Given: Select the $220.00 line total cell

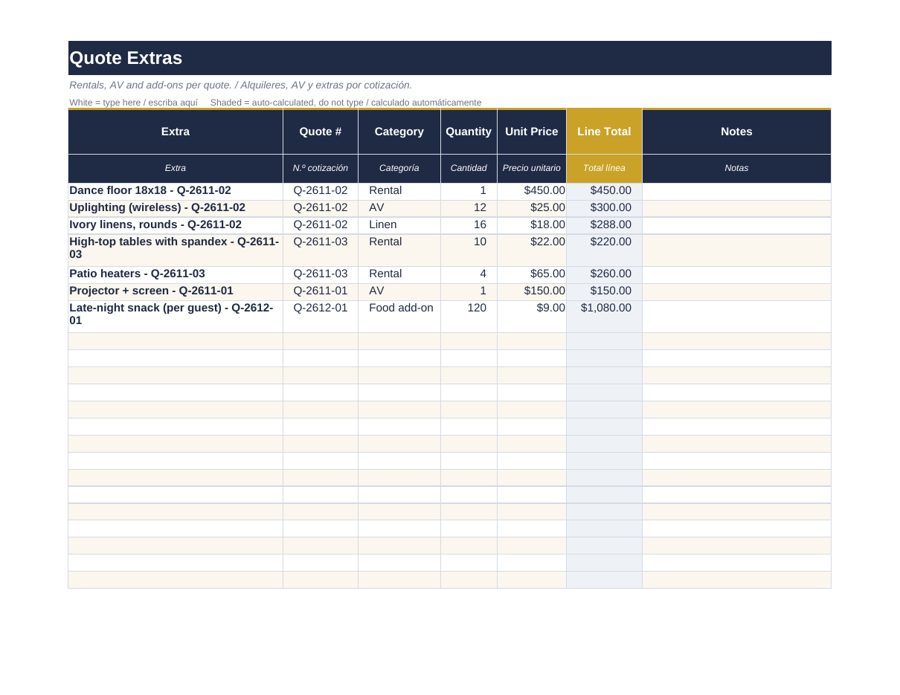Looking at the screenshot, I should pyautogui.click(x=604, y=250).
